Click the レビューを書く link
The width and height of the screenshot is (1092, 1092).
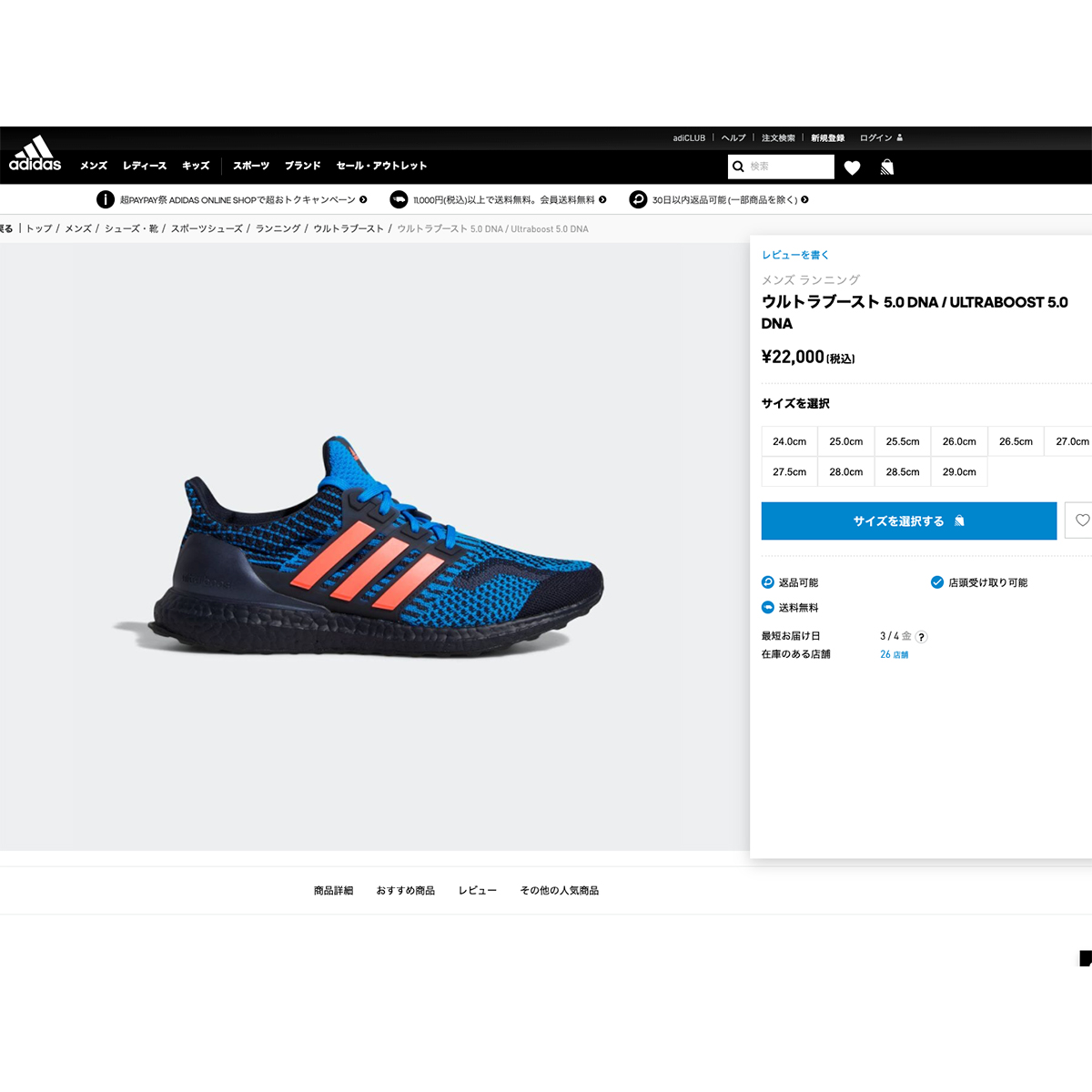tap(795, 255)
